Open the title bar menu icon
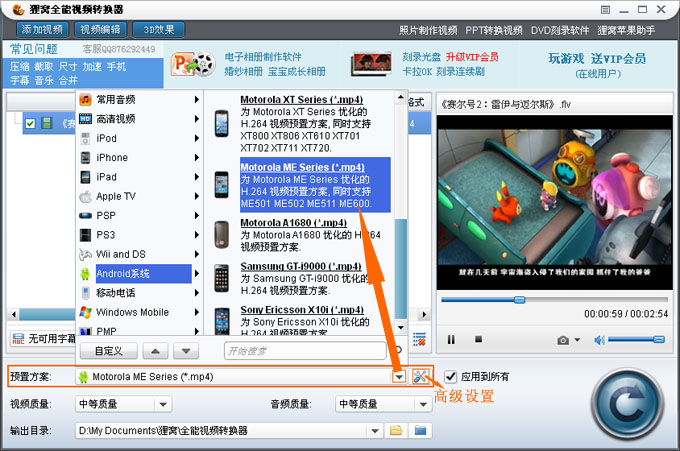The width and height of the screenshot is (680, 451). click(605, 10)
